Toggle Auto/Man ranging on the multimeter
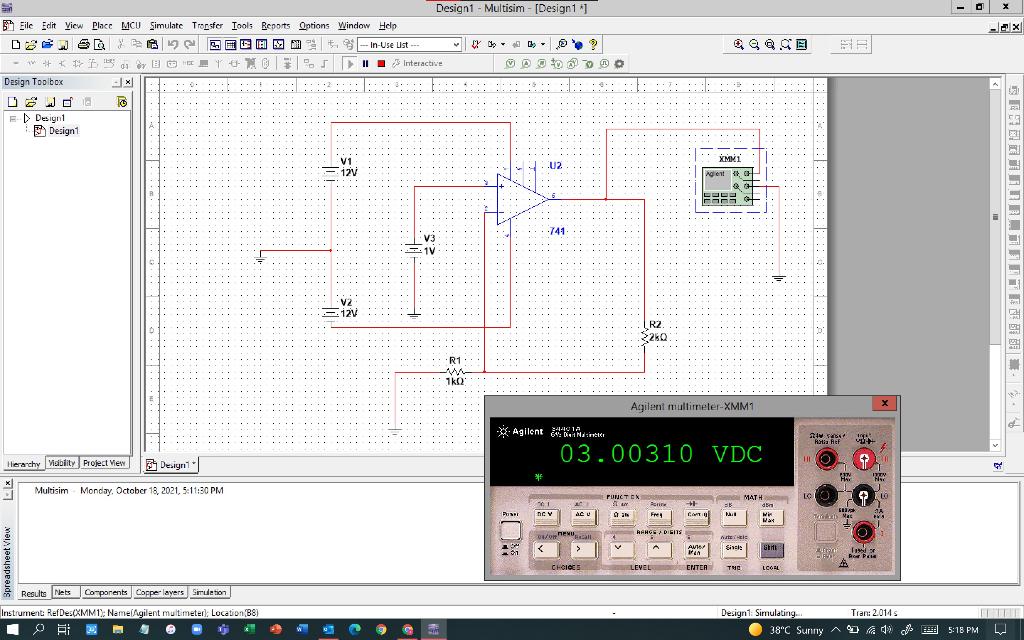Image resolution: width=1024 pixels, height=640 pixels. click(x=695, y=550)
